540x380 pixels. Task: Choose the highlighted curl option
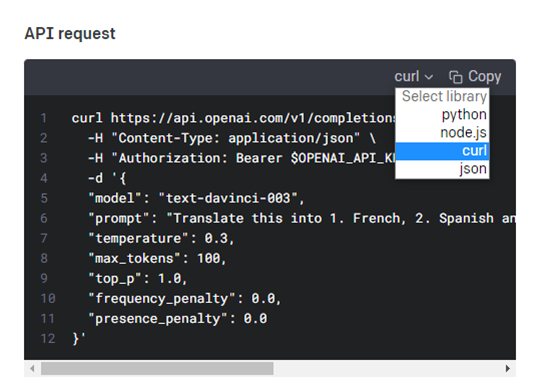pyautogui.click(x=442, y=151)
